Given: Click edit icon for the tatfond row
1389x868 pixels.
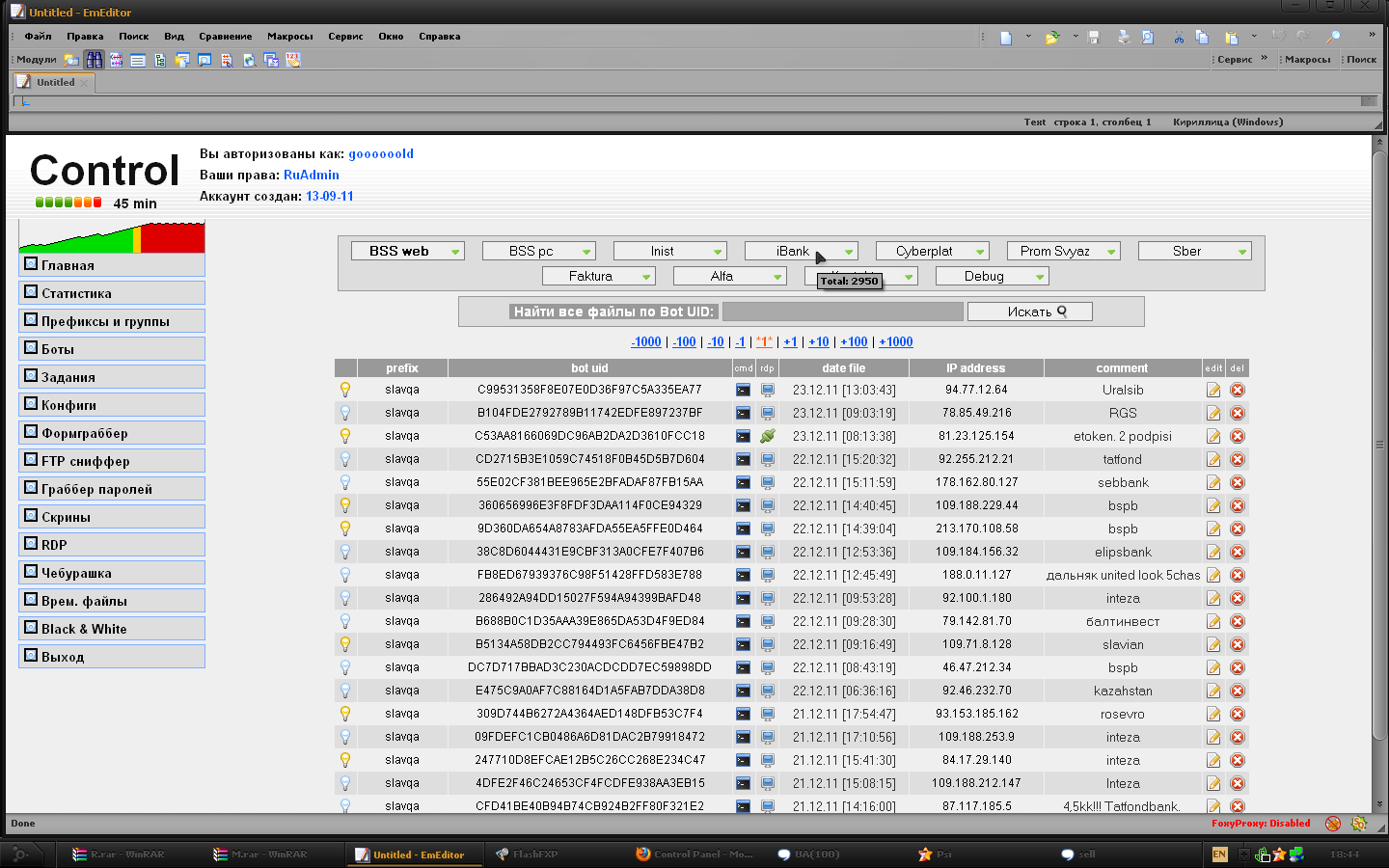Looking at the screenshot, I should 1213,460.
